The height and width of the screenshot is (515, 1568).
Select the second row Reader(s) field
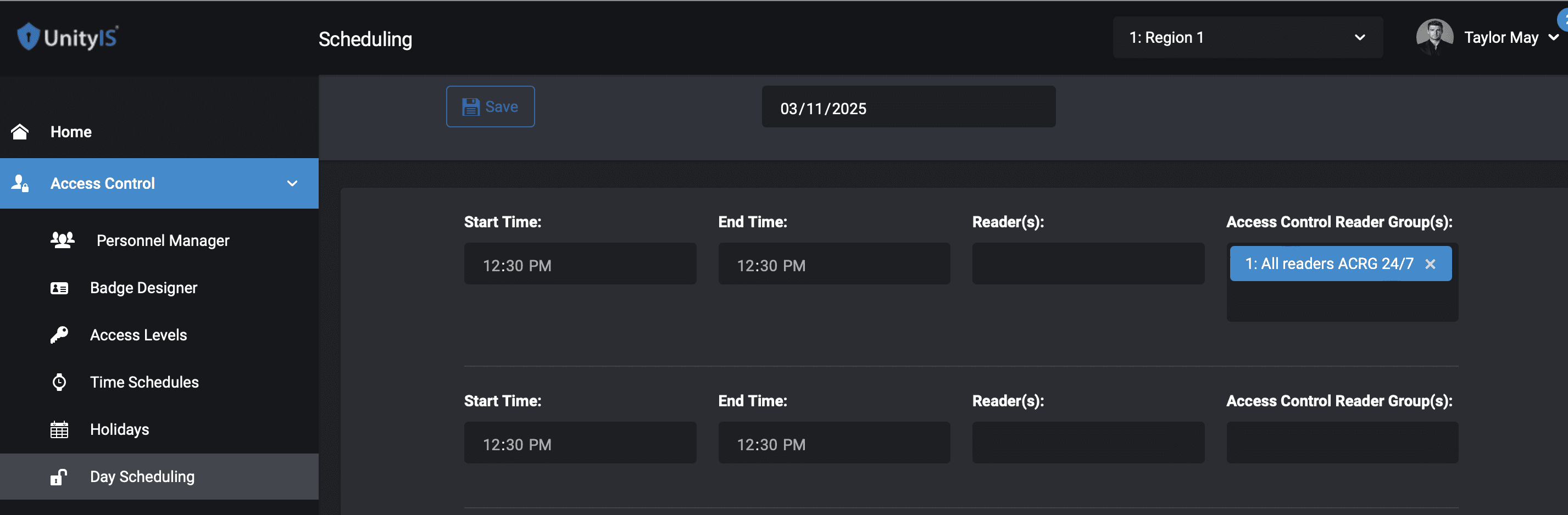1088,443
